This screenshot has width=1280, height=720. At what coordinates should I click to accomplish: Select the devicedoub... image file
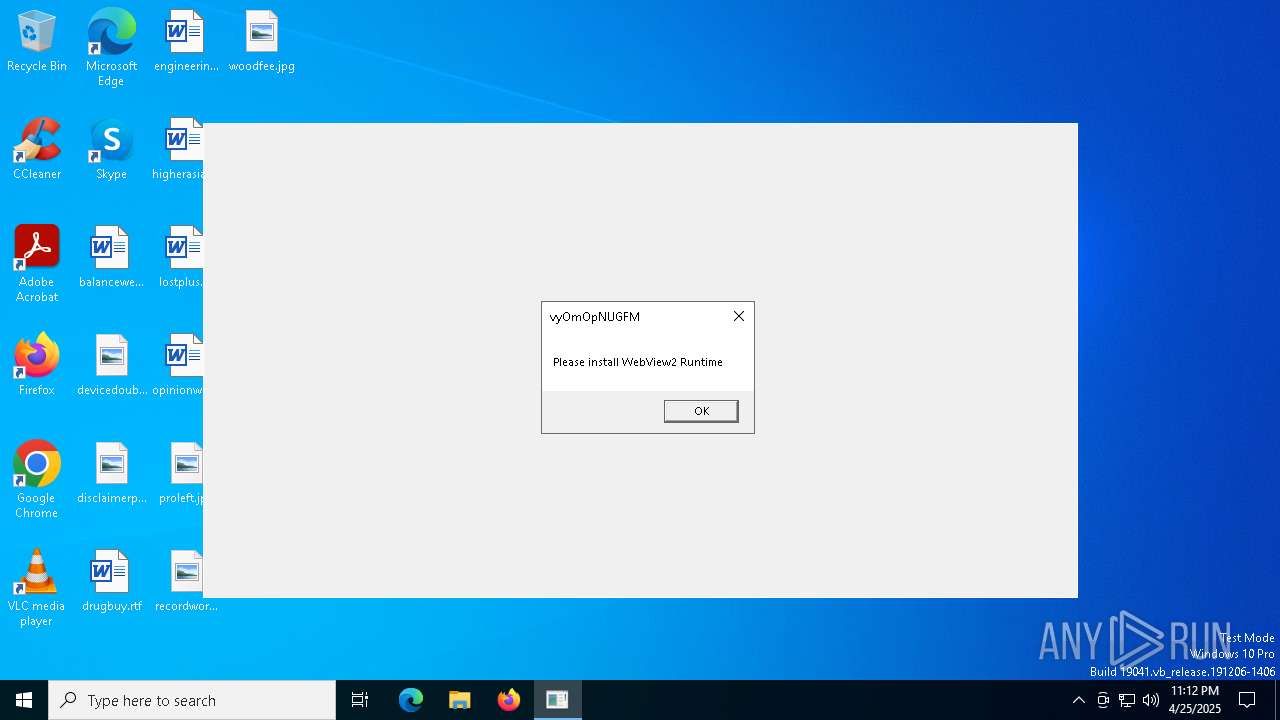[111, 366]
